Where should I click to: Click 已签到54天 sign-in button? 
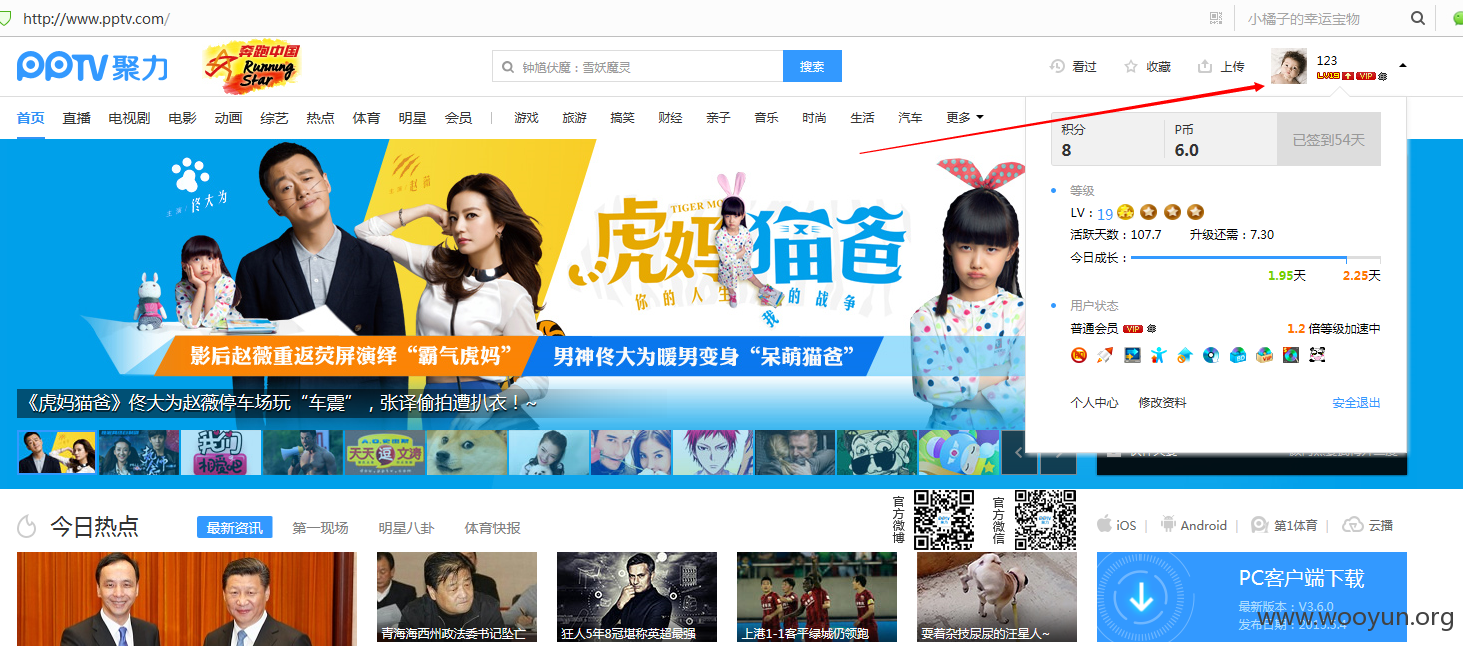point(1329,139)
